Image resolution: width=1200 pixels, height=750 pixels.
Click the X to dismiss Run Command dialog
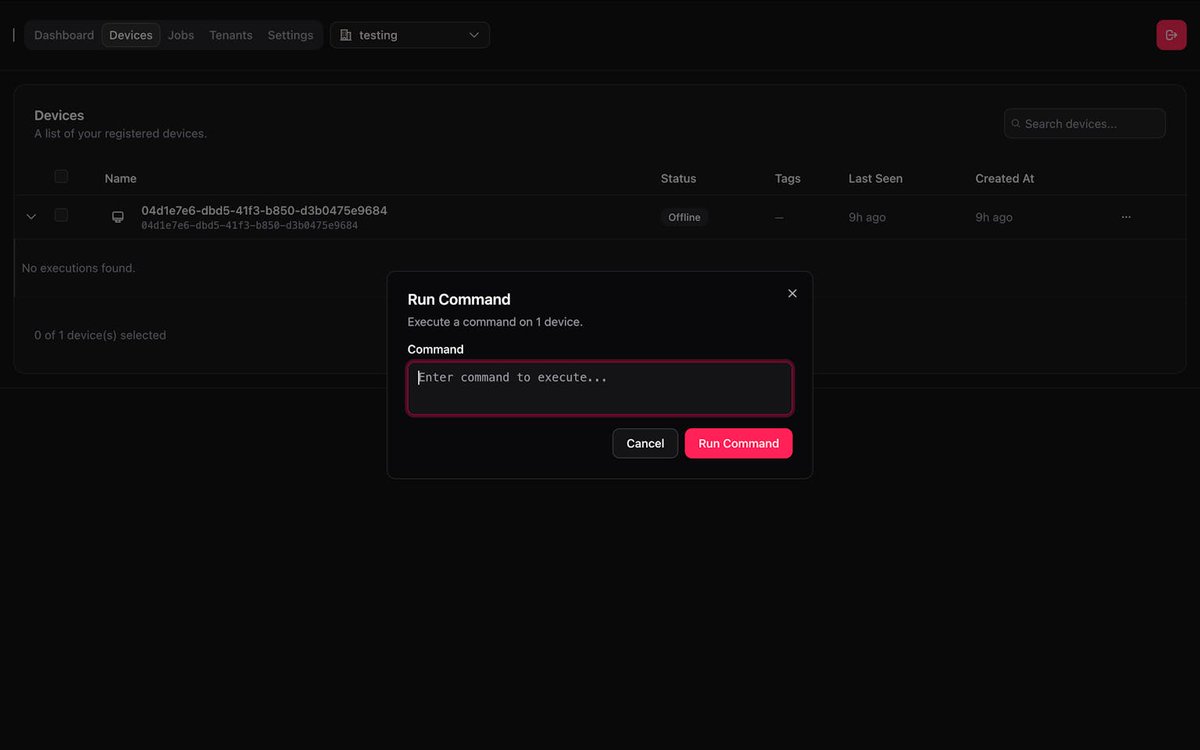[x=791, y=293]
